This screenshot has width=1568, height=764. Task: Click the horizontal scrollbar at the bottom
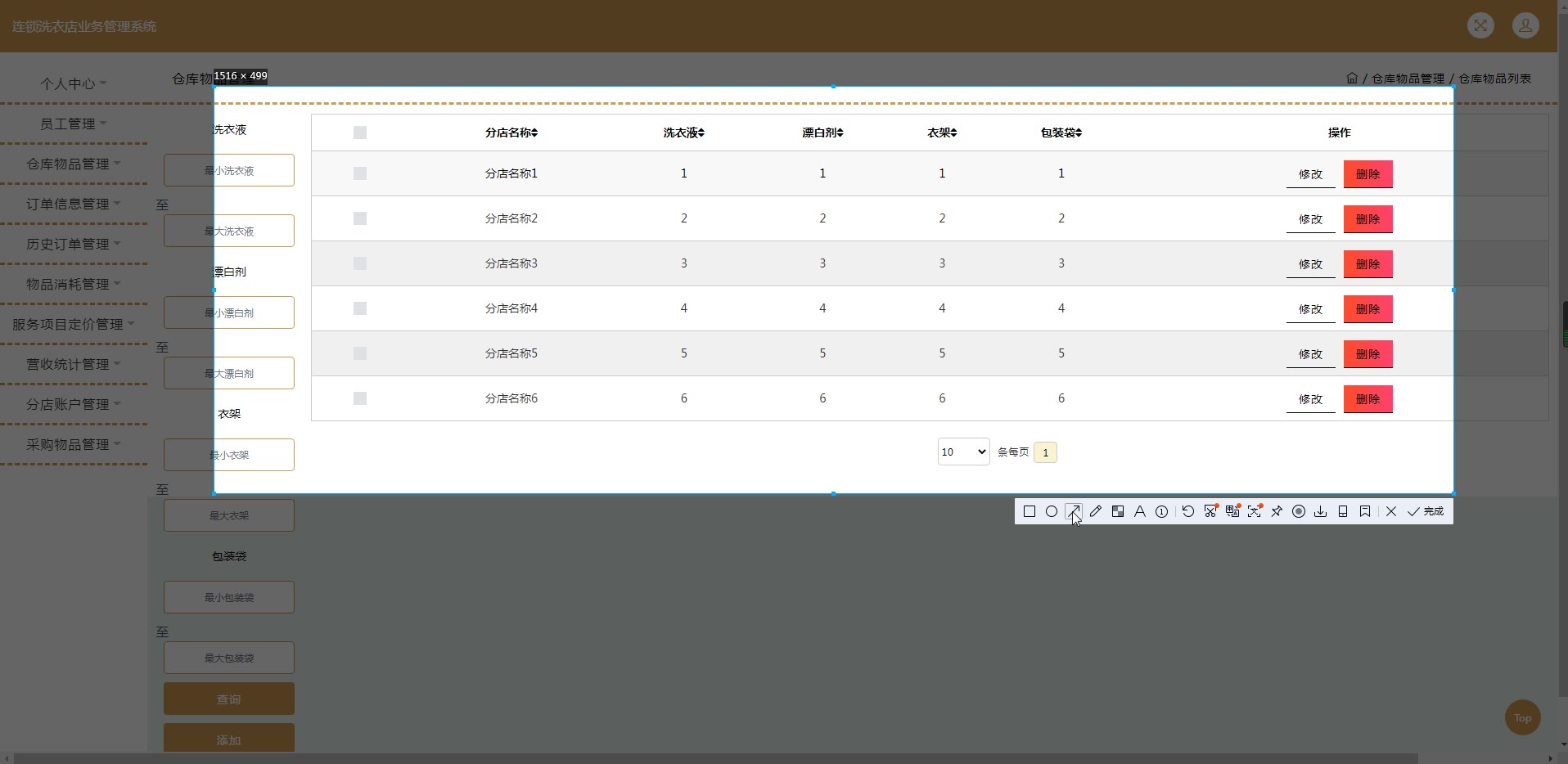715,758
